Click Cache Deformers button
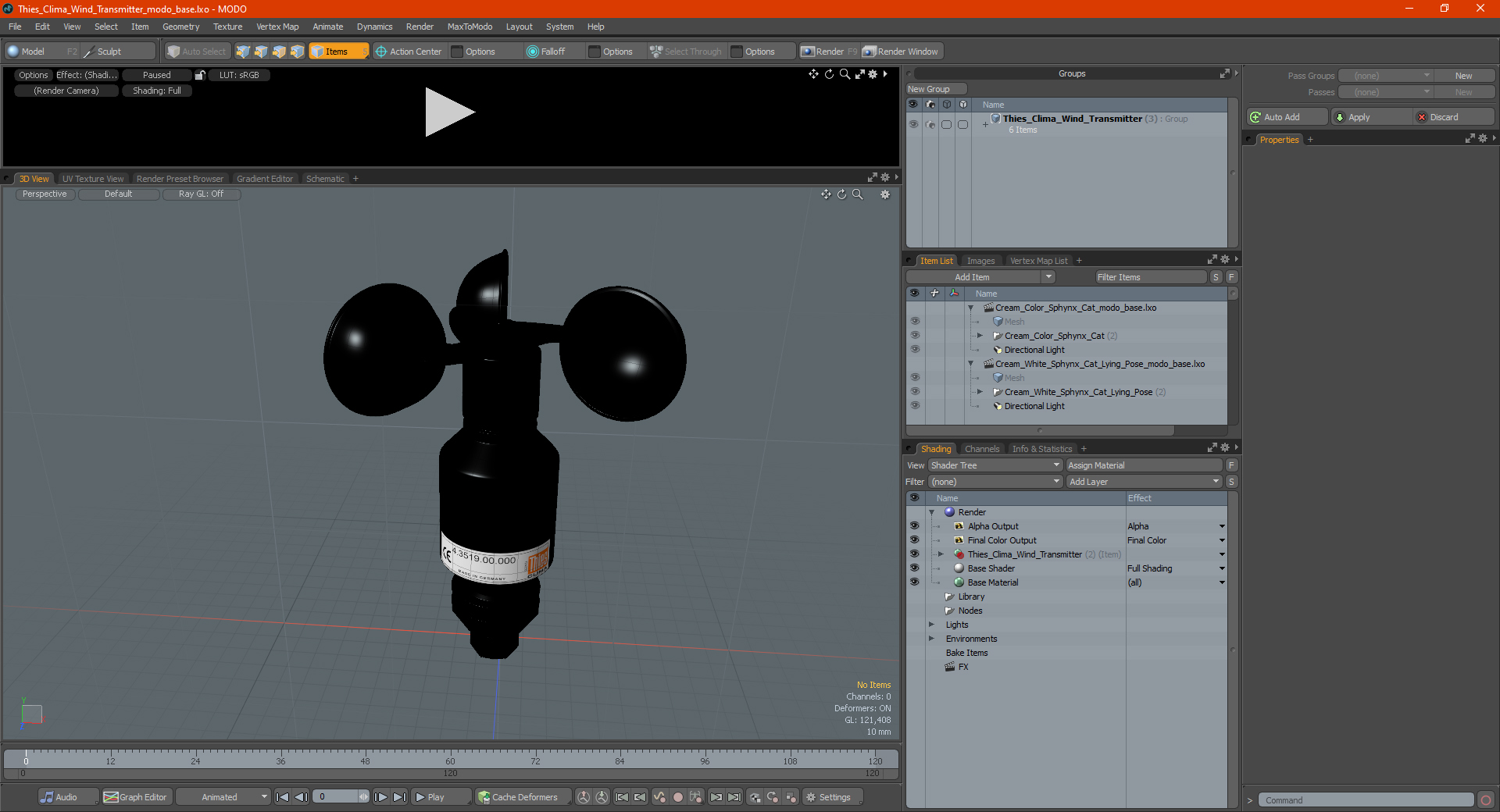Image resolution: width=1500 pixels, height=812 pixels. coord(522,797)
